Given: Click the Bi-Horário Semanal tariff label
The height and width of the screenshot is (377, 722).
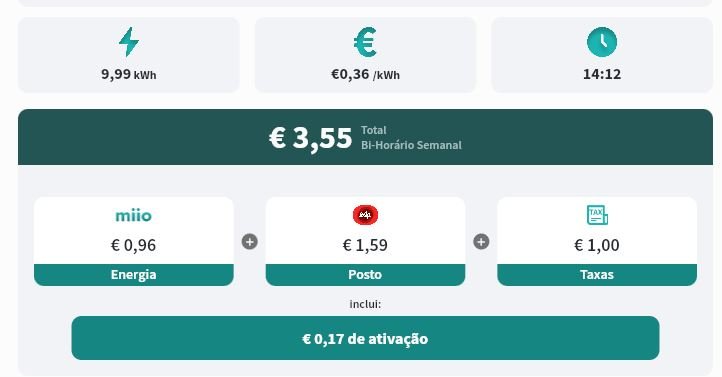Looking at the screenshot, I should (411, 145).
